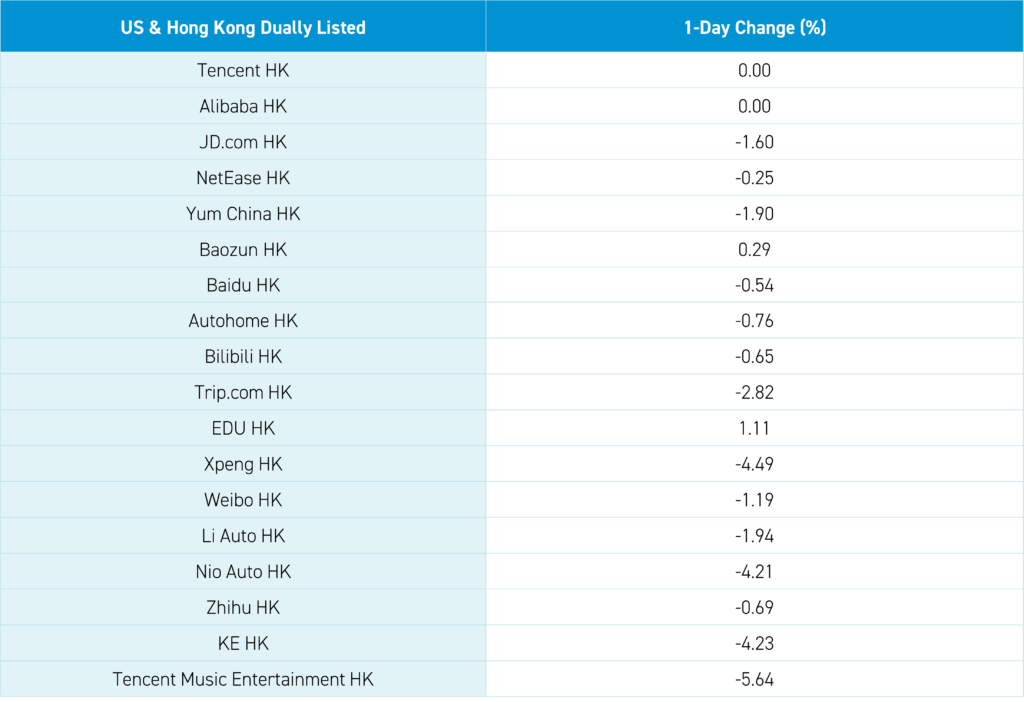Click the JD.com HK name
This screenshot has height=702, width=1024.
click(243, 143)
